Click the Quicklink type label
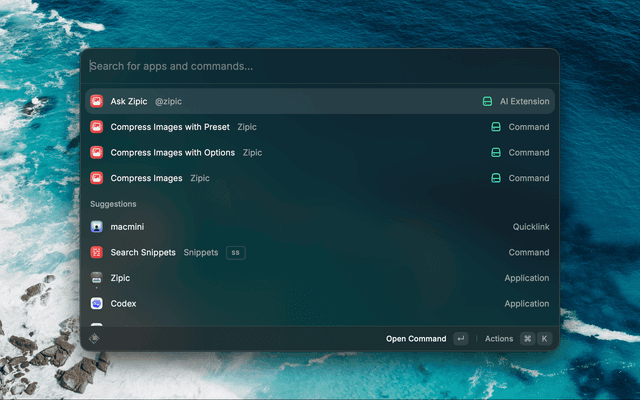640x400 pixels. [531, 227]
